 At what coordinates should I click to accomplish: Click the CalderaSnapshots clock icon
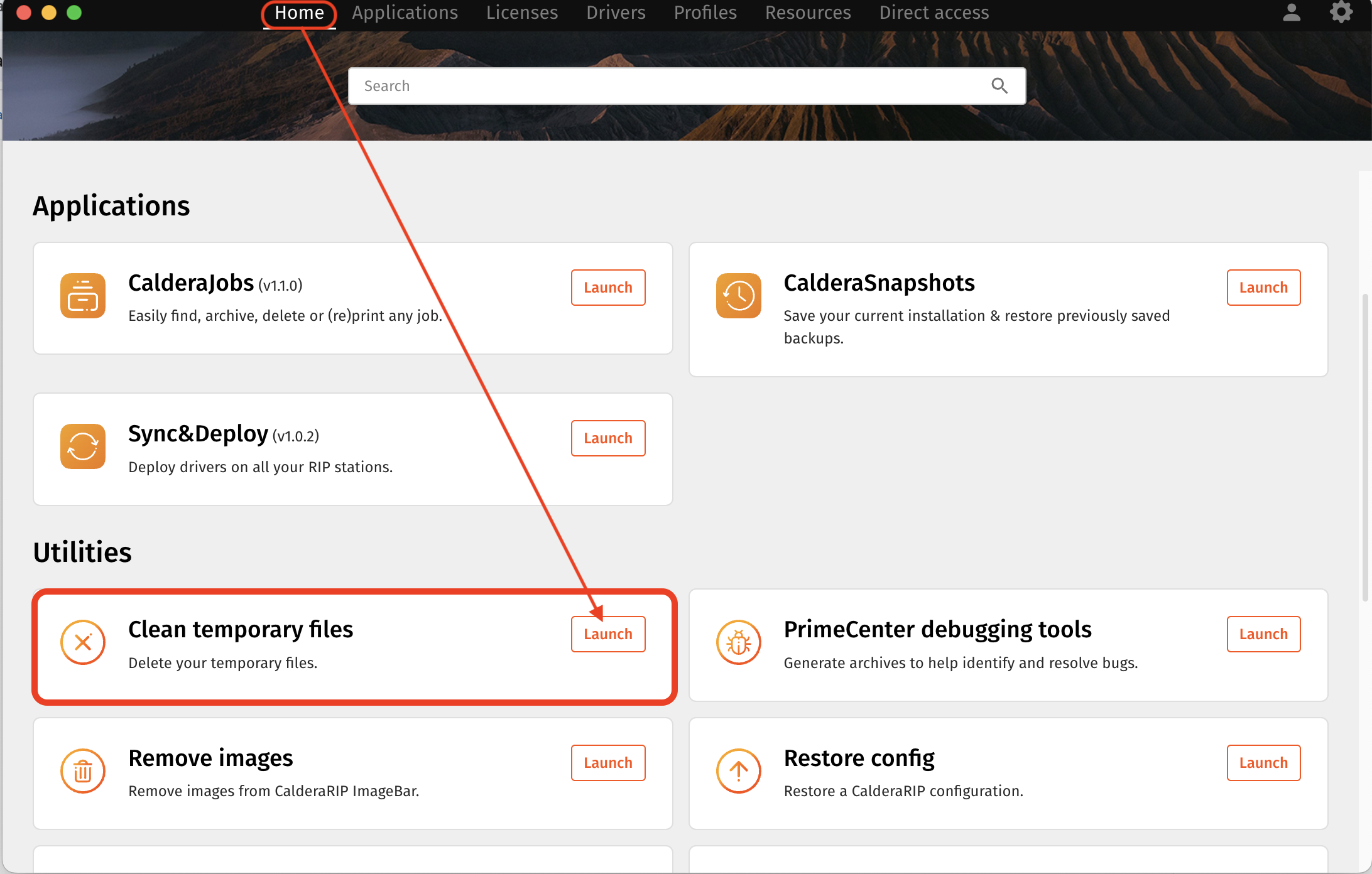pos(738,296)
